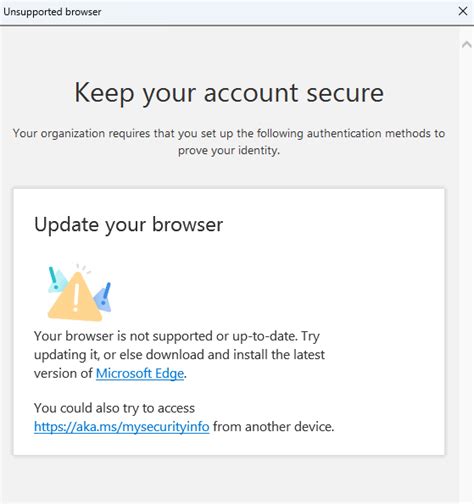The height and width of the screenshot is (504, 474).
Task: Click the "updating it, or else download" line
Action: [x=179, y=354]
